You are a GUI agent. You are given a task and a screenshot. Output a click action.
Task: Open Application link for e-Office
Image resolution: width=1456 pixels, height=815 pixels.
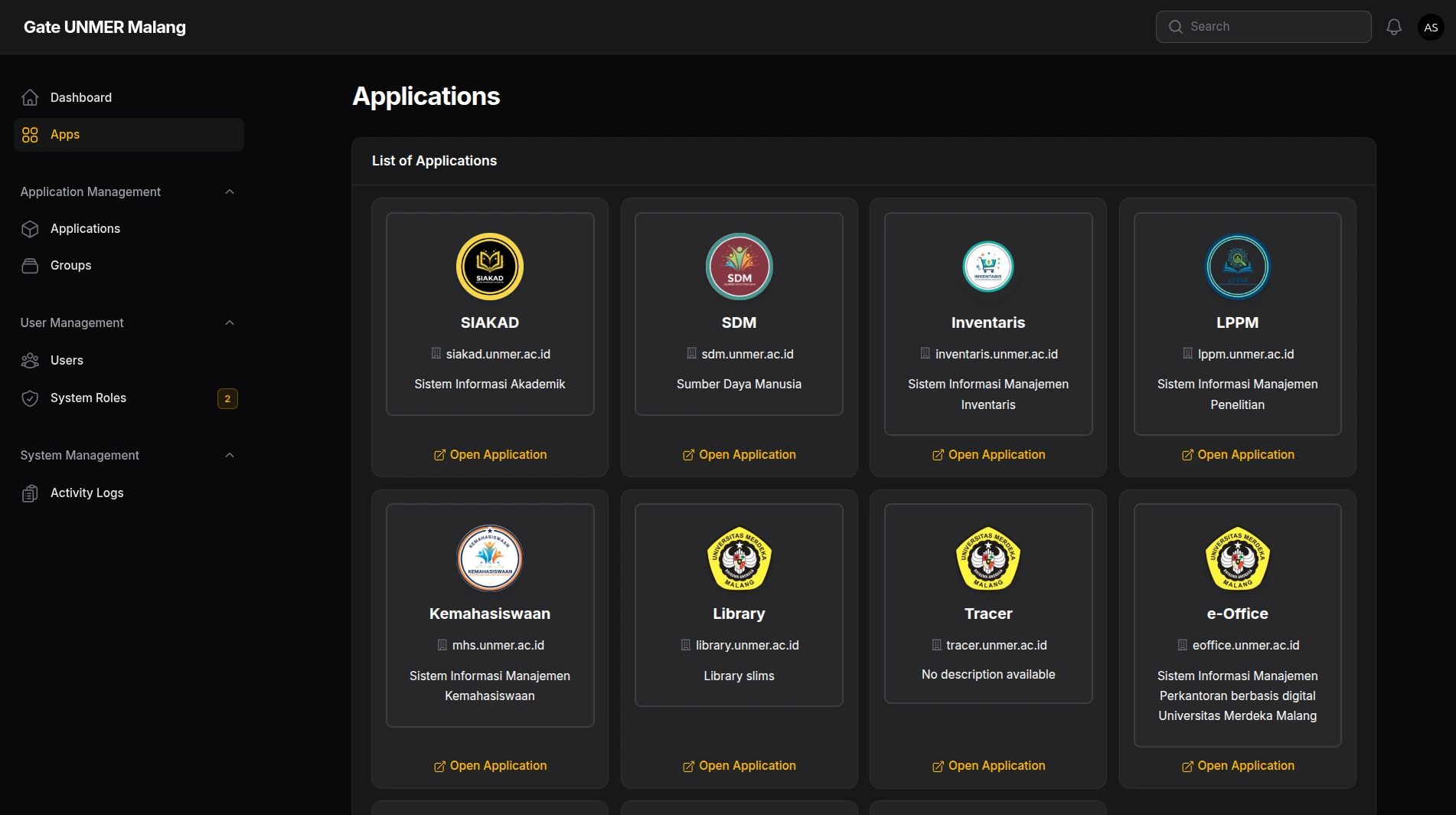(x=1238, y=766)
